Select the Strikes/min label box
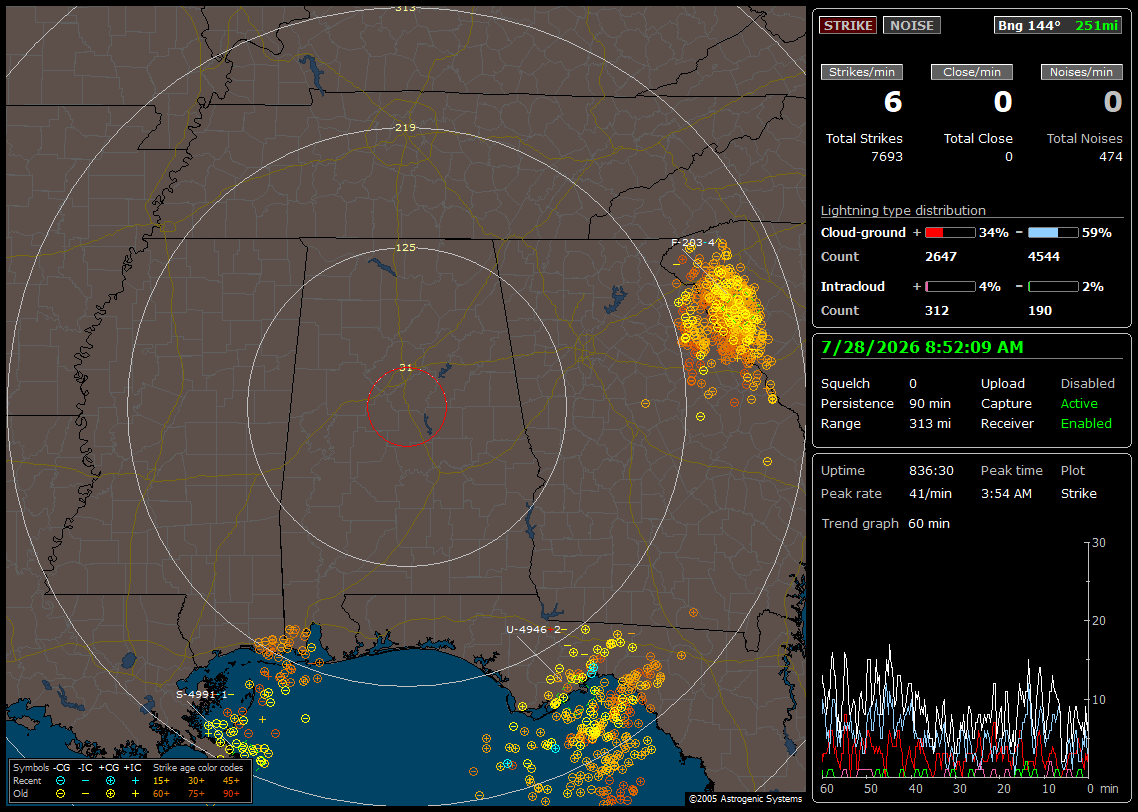1138x812 pixels. click(x=861, y=72)
